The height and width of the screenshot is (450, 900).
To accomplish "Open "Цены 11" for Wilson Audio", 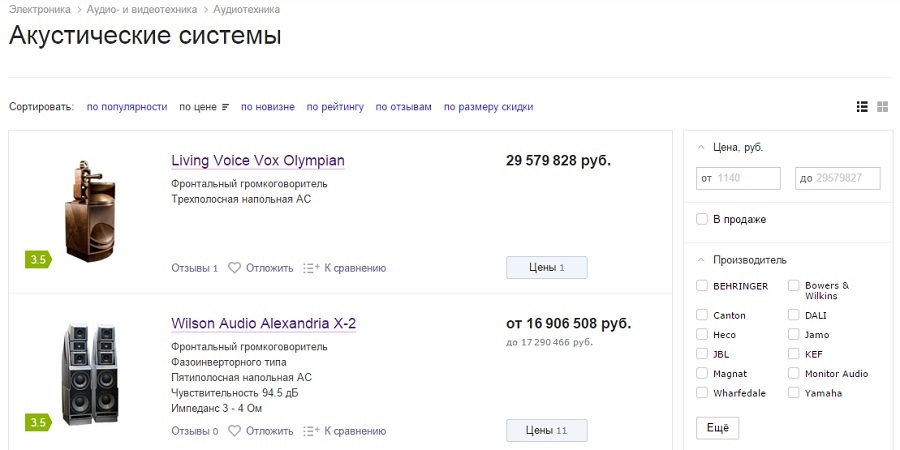I will (547, 431).
